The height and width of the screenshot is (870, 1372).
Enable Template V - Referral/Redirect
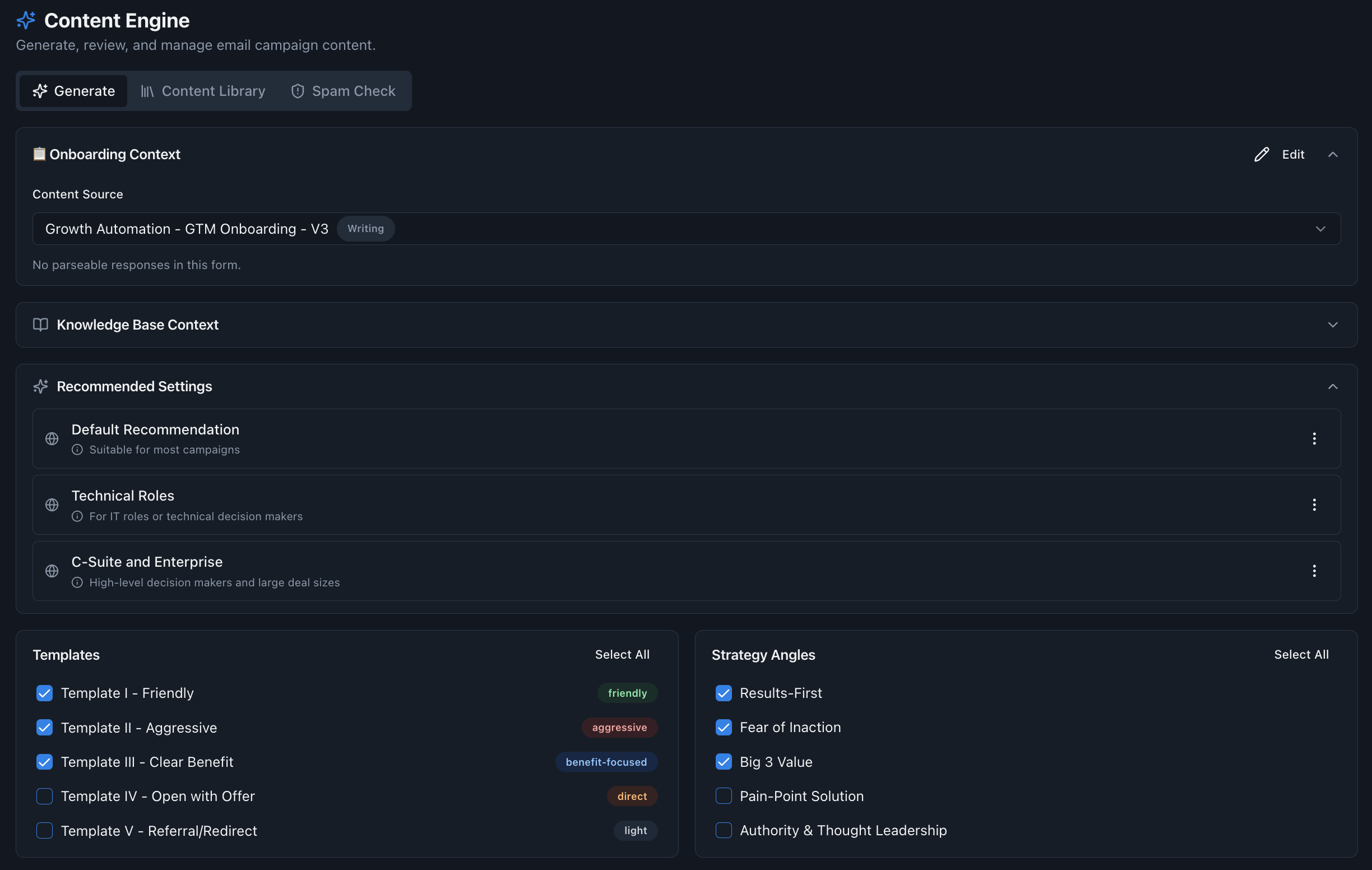(44, 831)
